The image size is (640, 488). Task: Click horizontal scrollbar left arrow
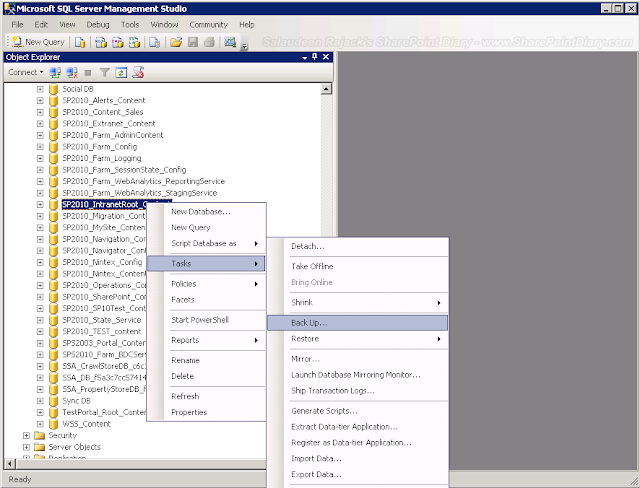tap(10, 464)
